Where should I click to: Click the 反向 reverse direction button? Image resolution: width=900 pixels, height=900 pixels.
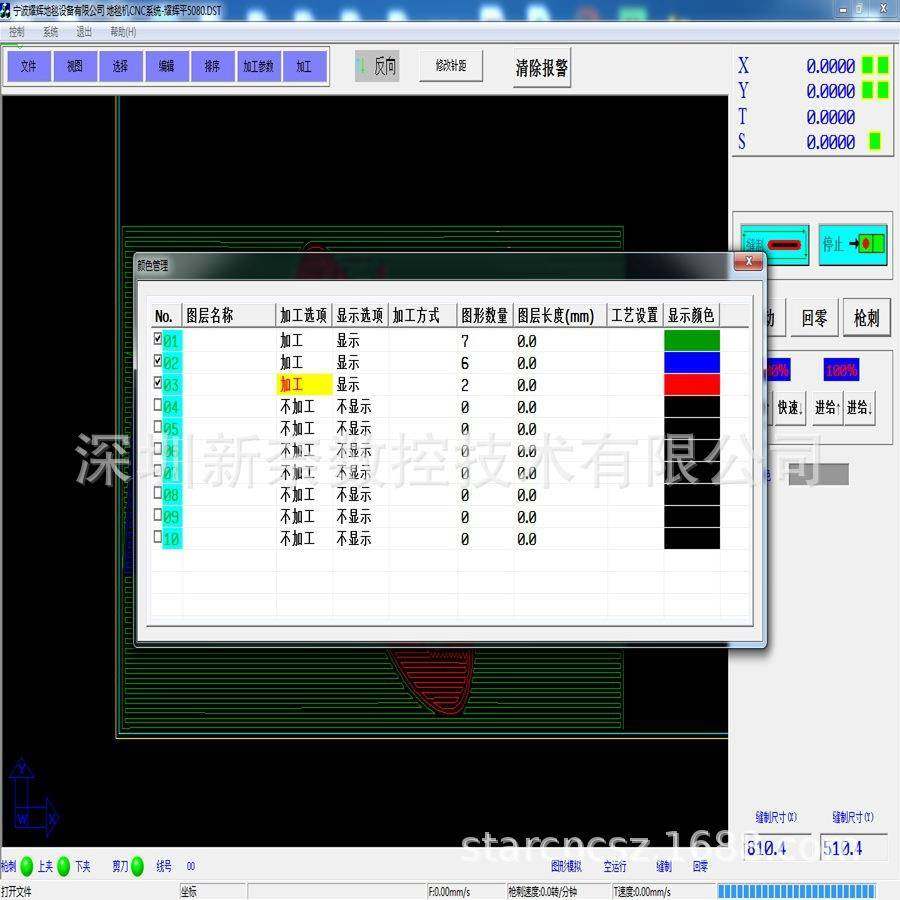click(x=377, y=67)
